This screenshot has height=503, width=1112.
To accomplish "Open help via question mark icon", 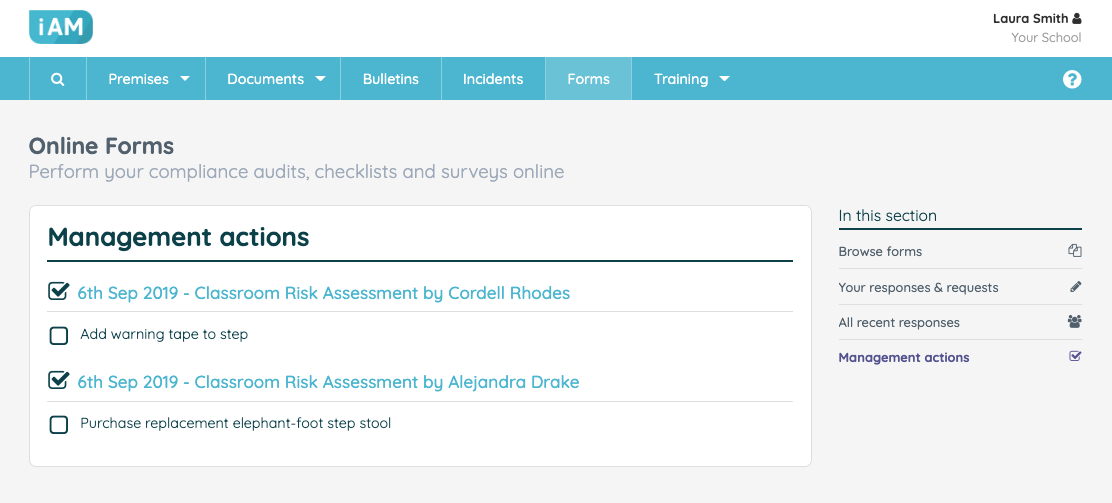I will coord(1072,79).
